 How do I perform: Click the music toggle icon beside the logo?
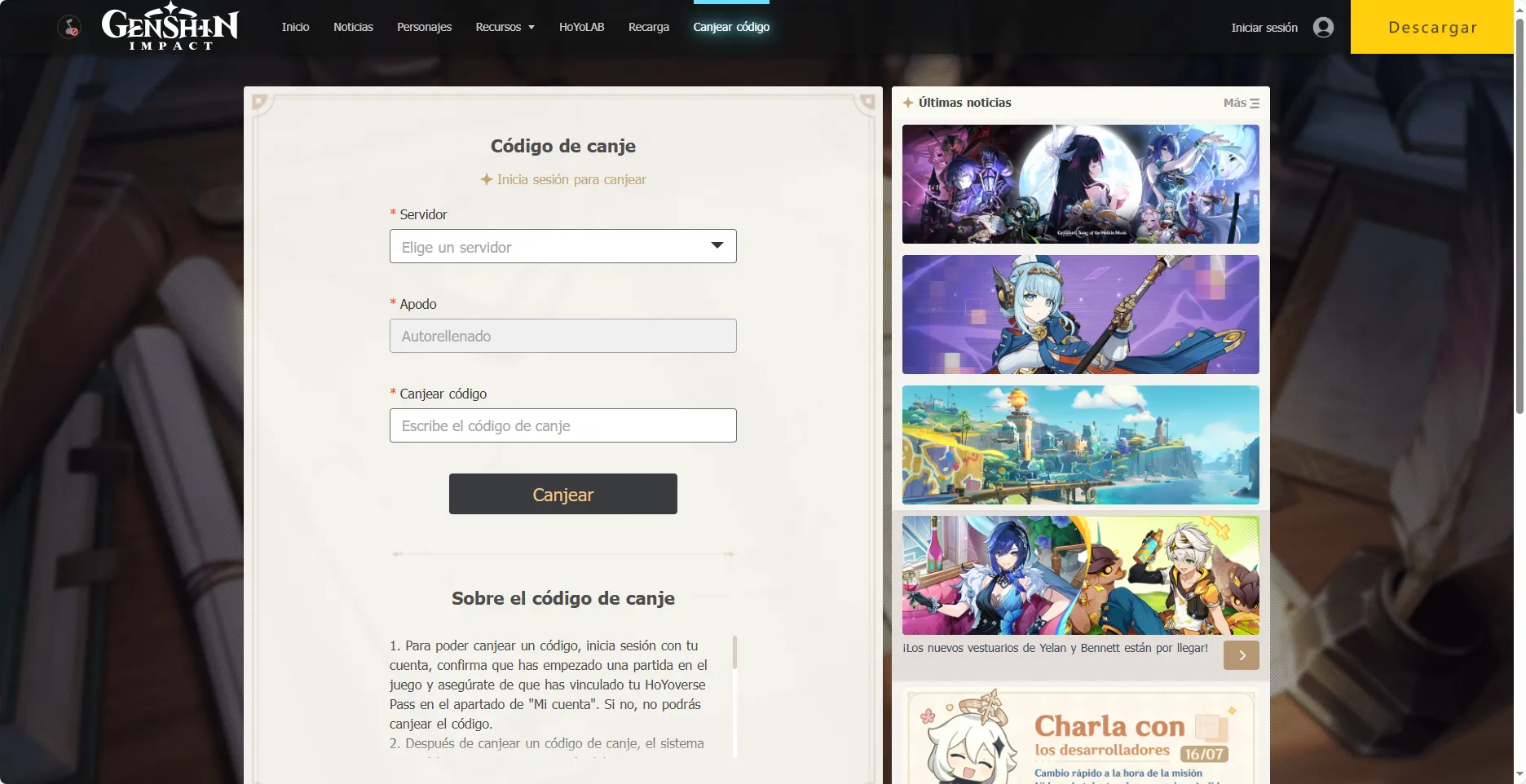click(70, 28)
